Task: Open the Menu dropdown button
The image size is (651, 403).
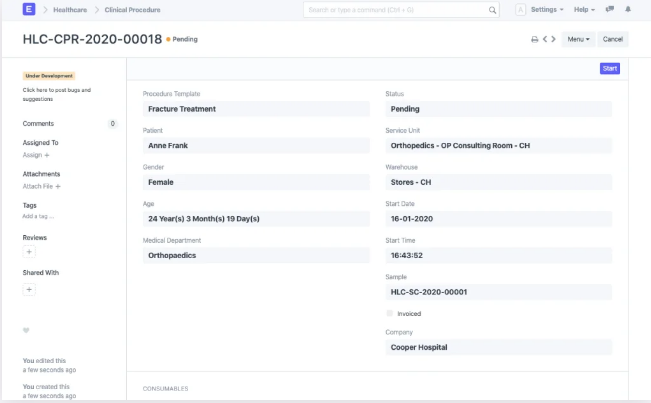Action: point(578,39)
